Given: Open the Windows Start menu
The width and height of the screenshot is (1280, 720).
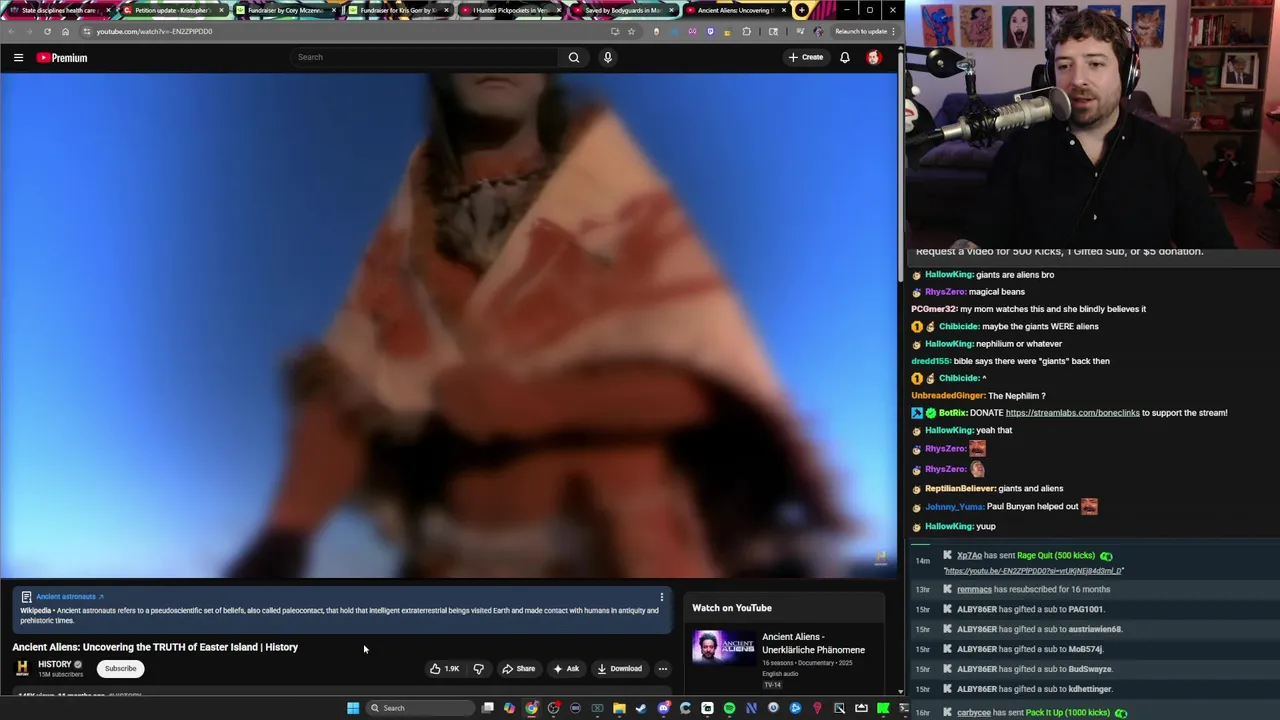Looking at the screenshot, I should pyautogui.click(x=353, y=708).
